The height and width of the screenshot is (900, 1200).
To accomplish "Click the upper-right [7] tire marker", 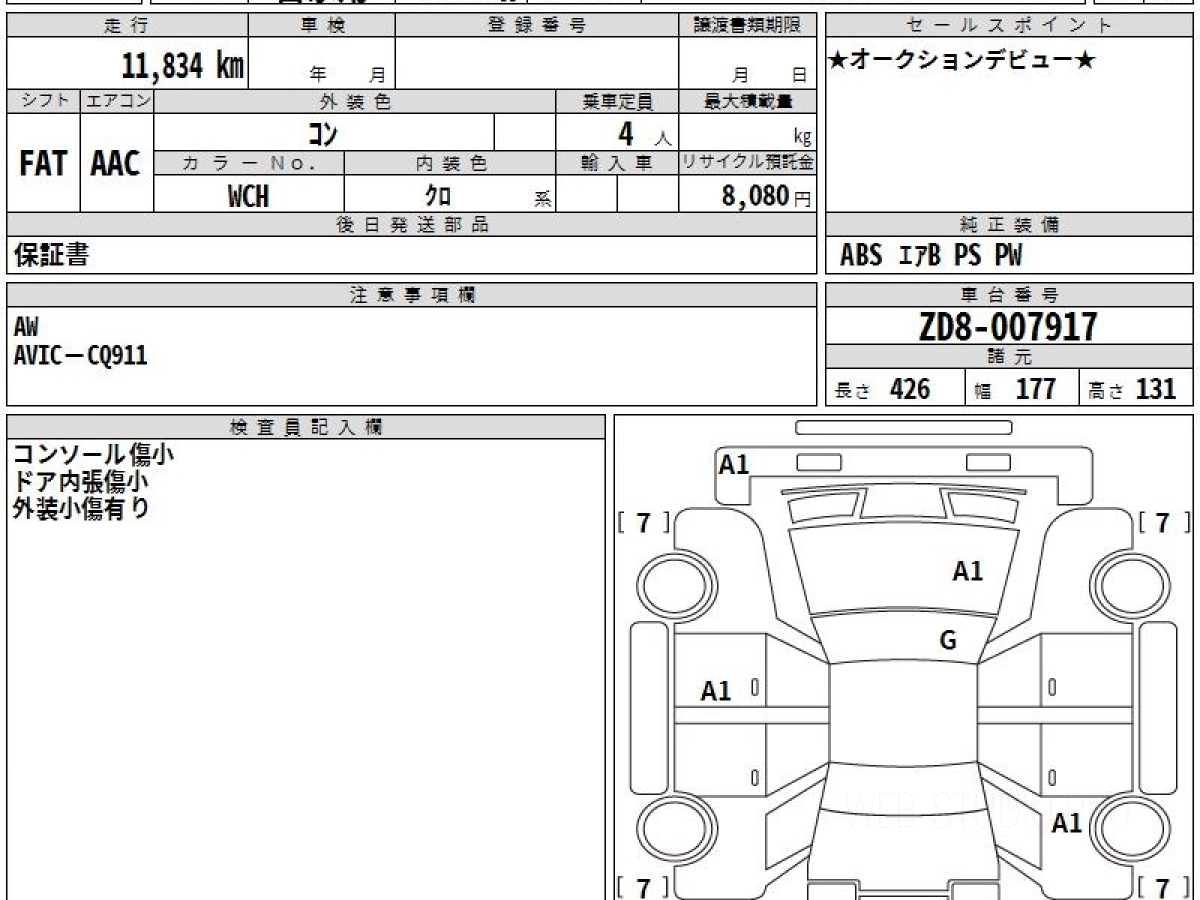I will coord(1164,522).
